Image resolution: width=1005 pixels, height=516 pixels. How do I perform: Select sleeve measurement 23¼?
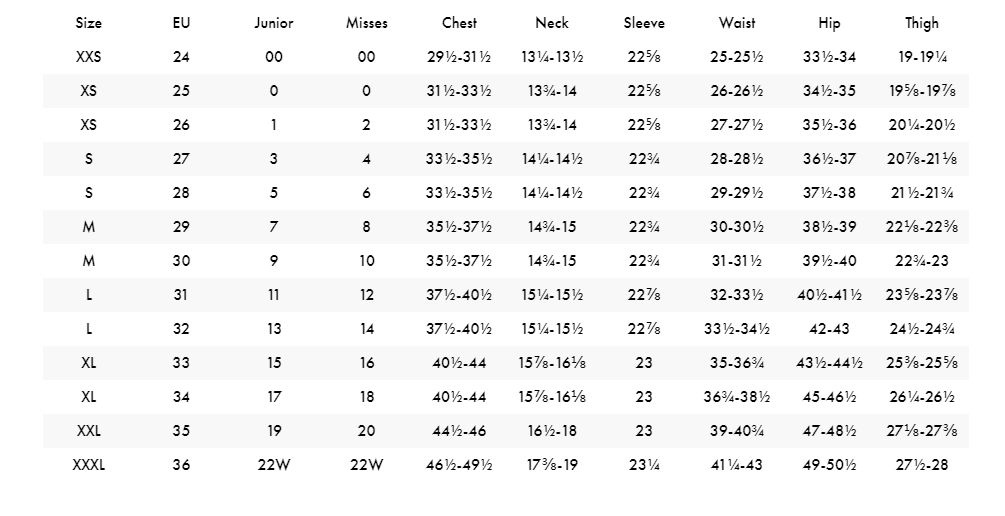click(644, 465)
